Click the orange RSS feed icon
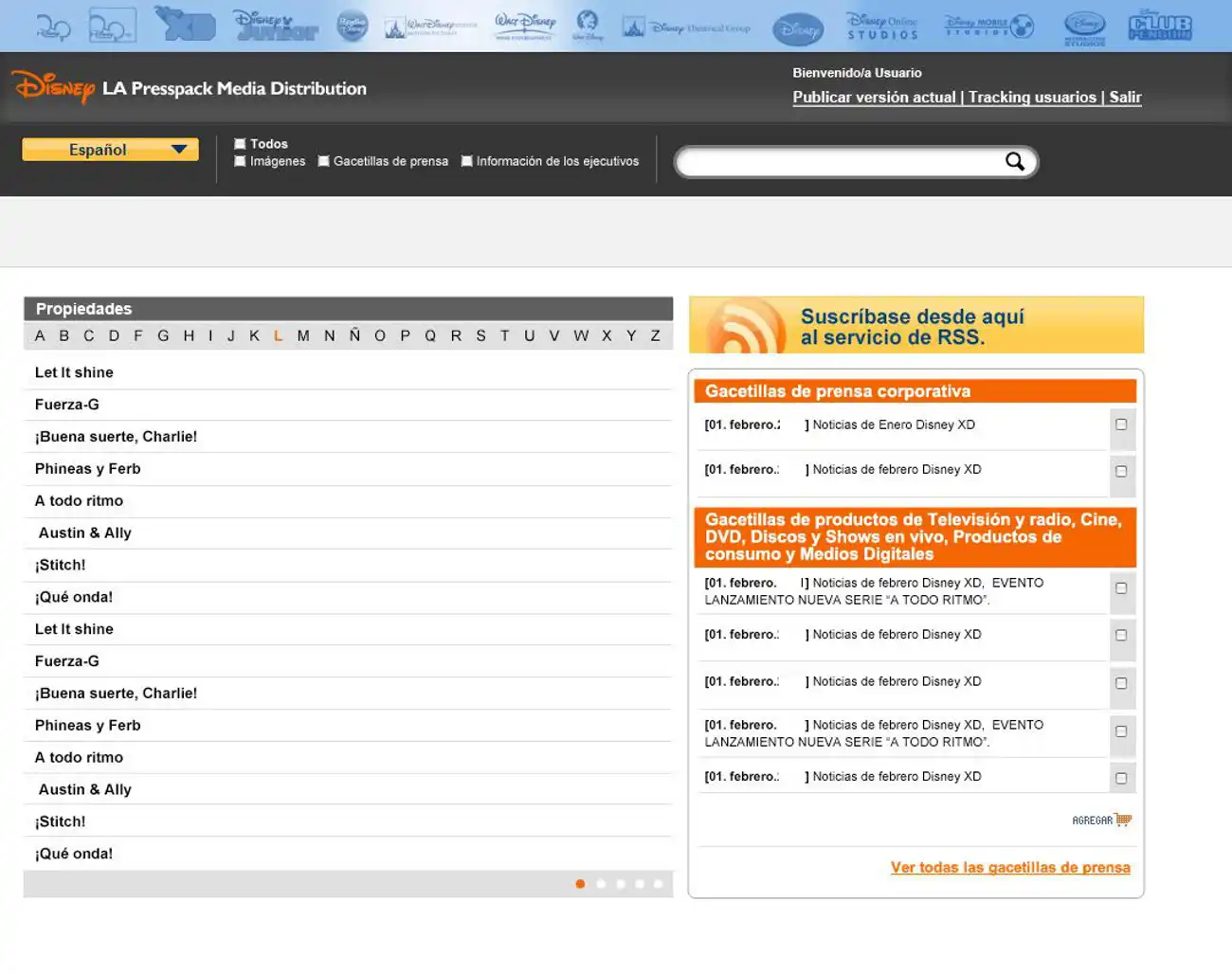The height and width of the screenshot is (974, 1232). click(x=746, y=326)
